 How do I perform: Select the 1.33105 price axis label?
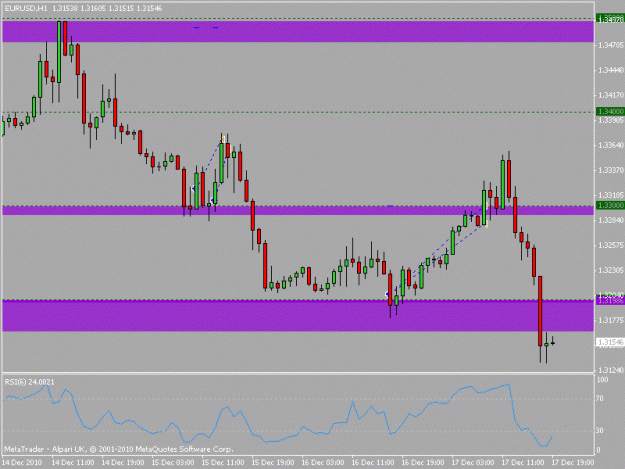[x=611, y=195]
